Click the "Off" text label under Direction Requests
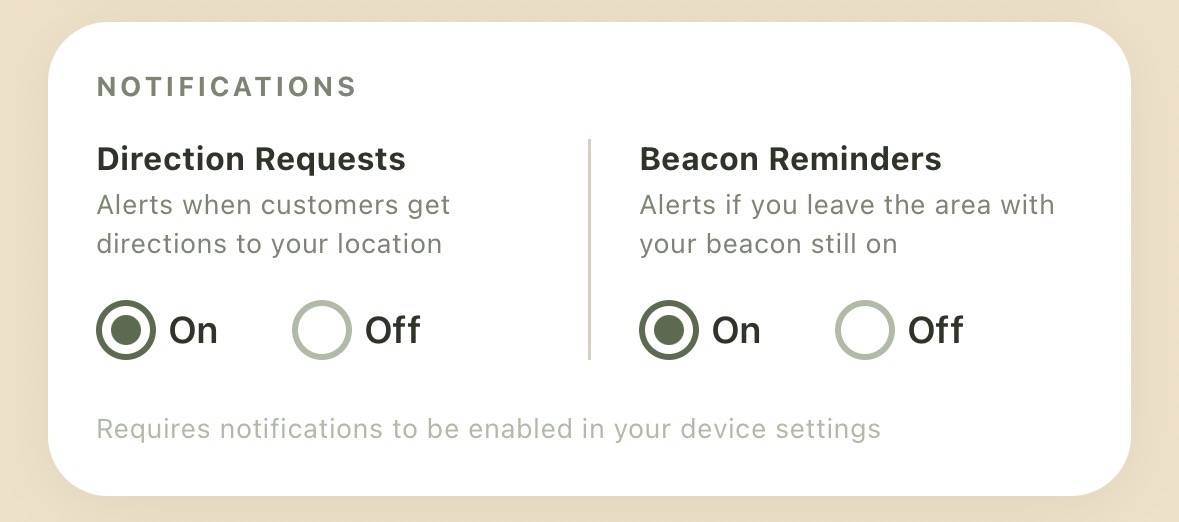The image size is (1179, 522). click(x=392, y=330)
